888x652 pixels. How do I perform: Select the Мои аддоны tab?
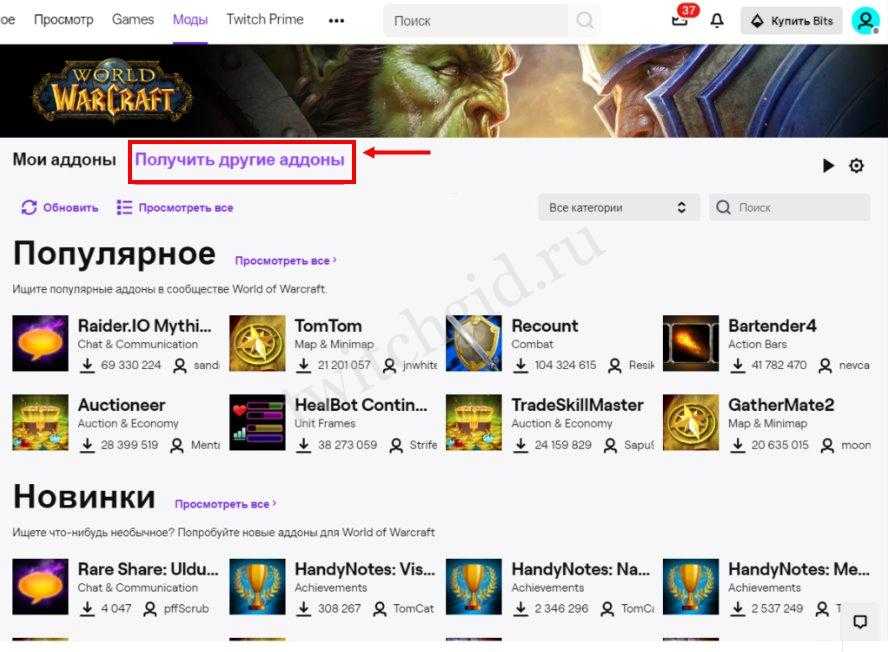pyautogui.click(x=64, y=160)
